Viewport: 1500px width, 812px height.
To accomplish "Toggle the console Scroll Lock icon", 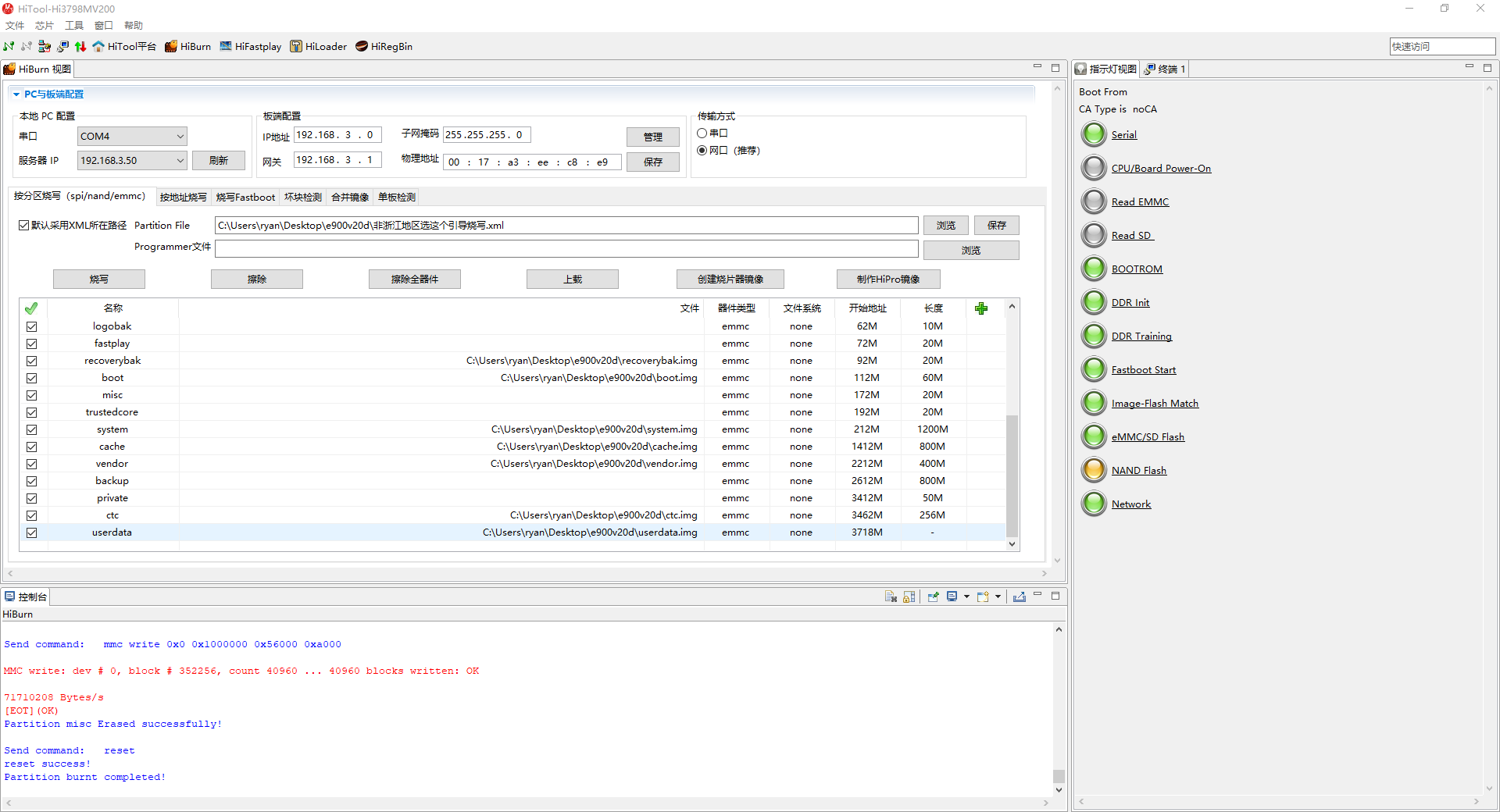I will point(909,597).
